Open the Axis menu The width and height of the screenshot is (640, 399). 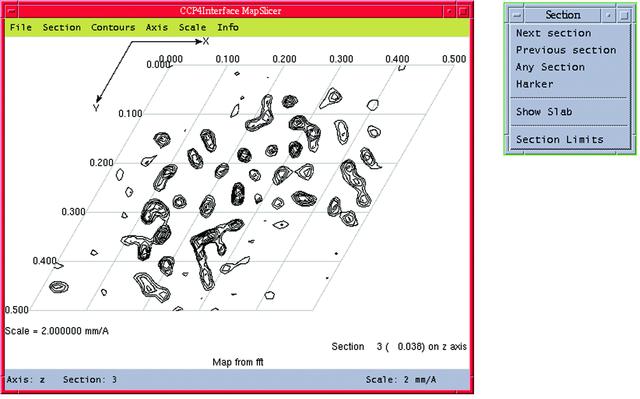click(157, 27)
